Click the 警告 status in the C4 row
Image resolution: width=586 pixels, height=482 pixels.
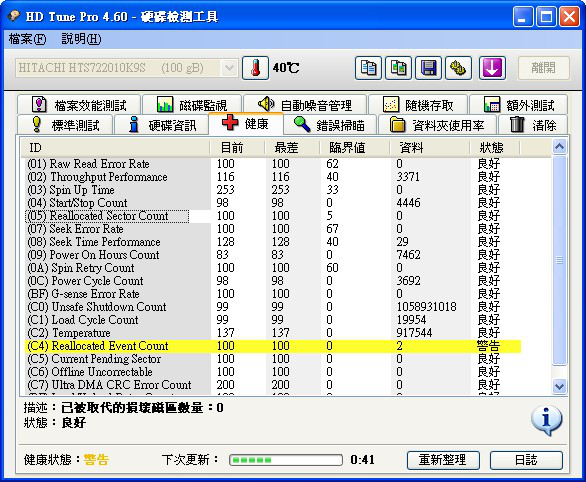488,346
